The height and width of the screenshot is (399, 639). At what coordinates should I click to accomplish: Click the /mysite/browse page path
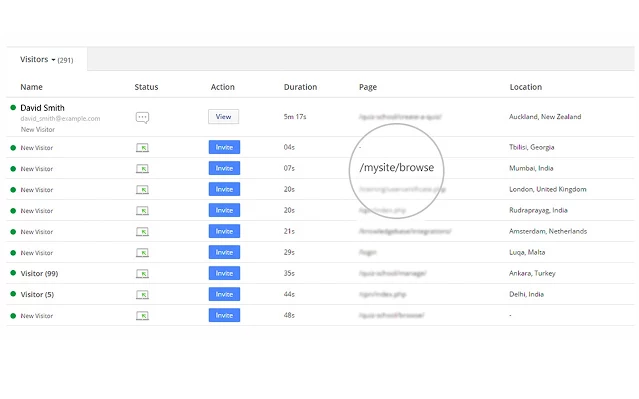tap(397, 168)
